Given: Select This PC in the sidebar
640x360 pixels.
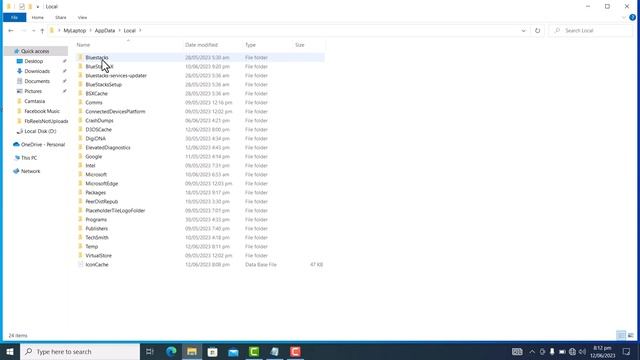Looking at the screenshot, I should [29, 158].
